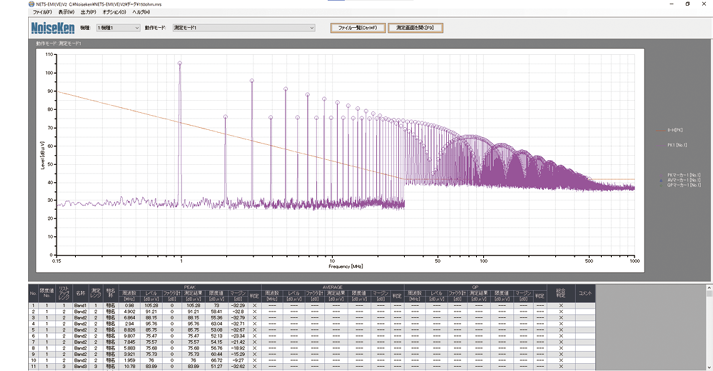Expand the 動作モード dropdown showing 測定モード1
This screenshot has width=713, height=371.
click(x=244, y=28)
